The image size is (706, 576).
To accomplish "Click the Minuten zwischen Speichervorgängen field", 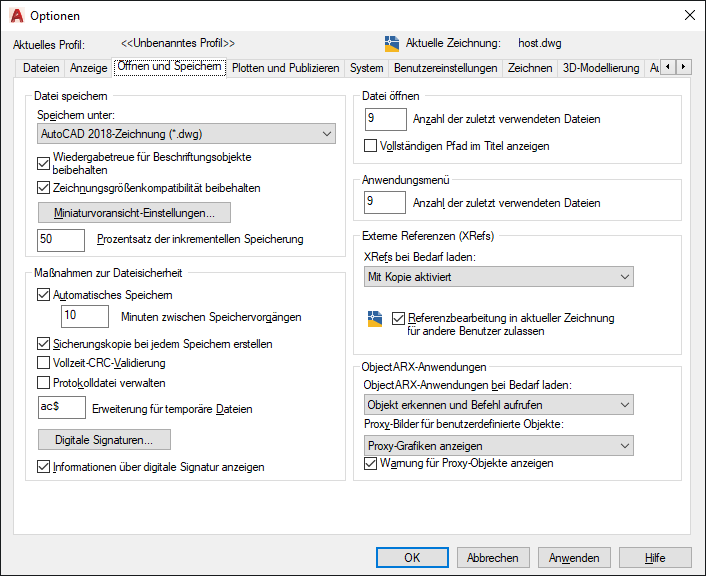I will tap(84, 317).
